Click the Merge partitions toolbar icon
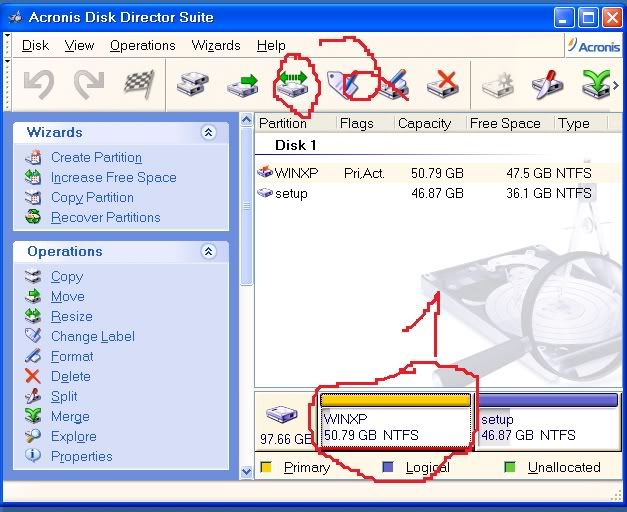627x512 pixels. (x=596, y=84)
